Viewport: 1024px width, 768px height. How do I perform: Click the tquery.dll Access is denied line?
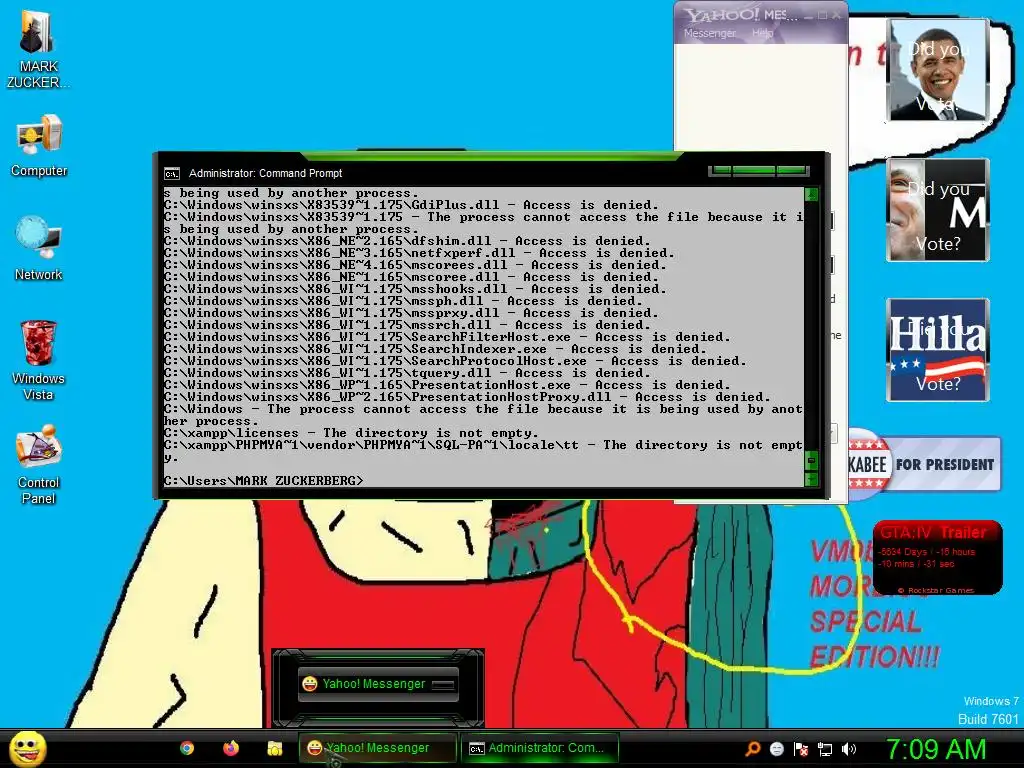click(x=407, y=373)
